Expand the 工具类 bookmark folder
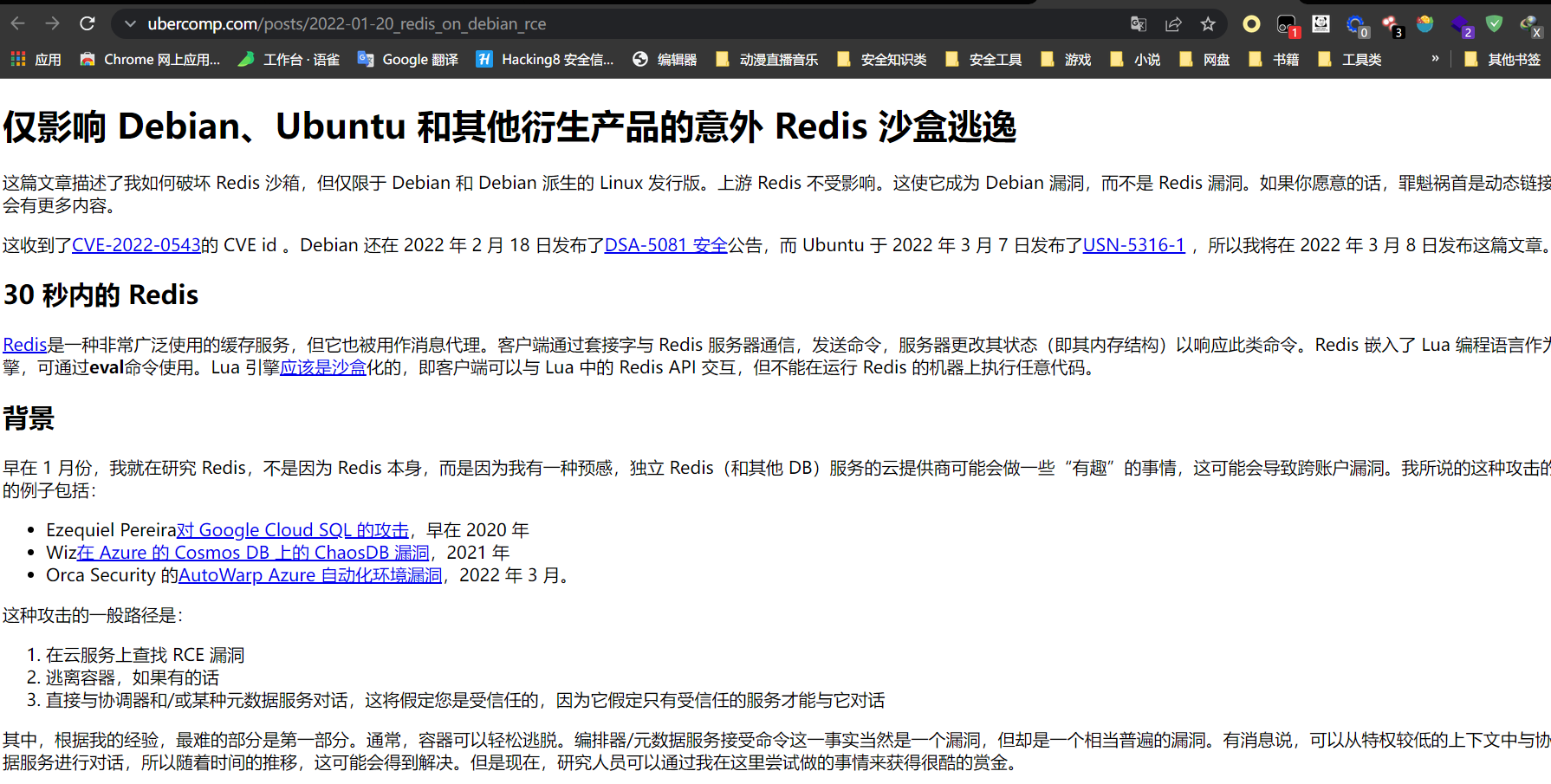1551x784 pixels. (1349, 59)
